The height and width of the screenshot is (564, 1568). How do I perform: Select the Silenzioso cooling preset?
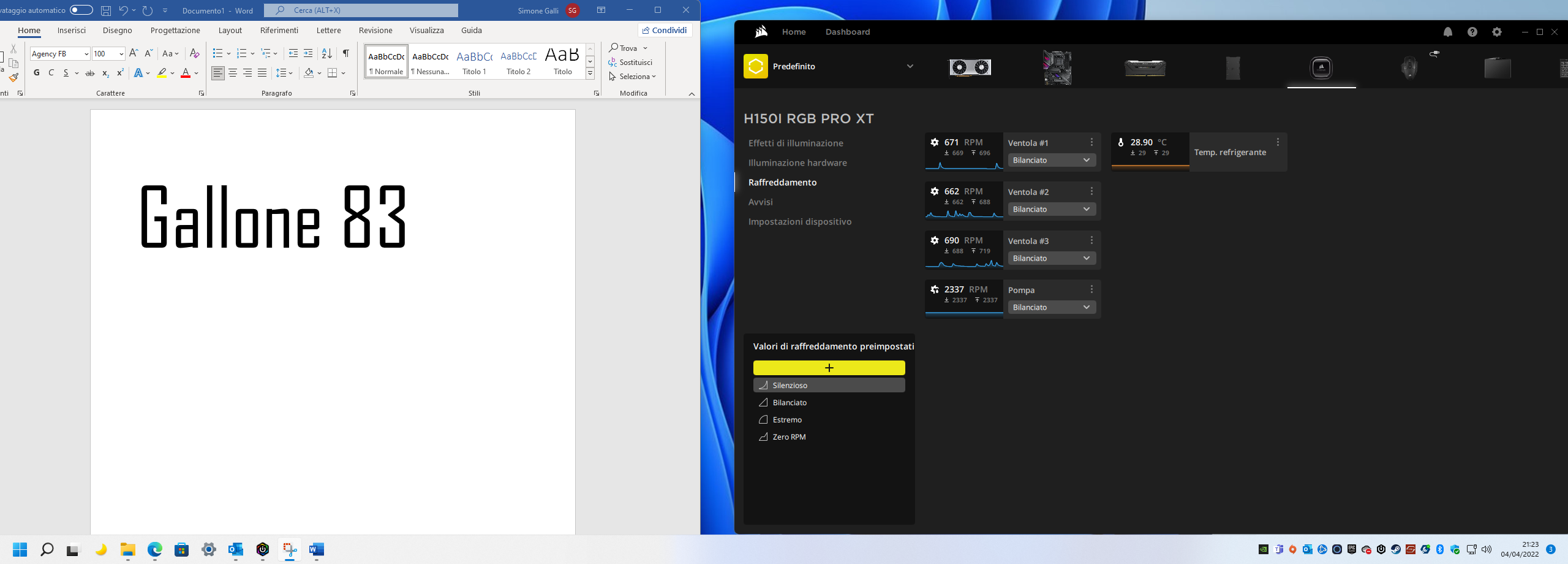pyautogui.click(x=829, y=385)
